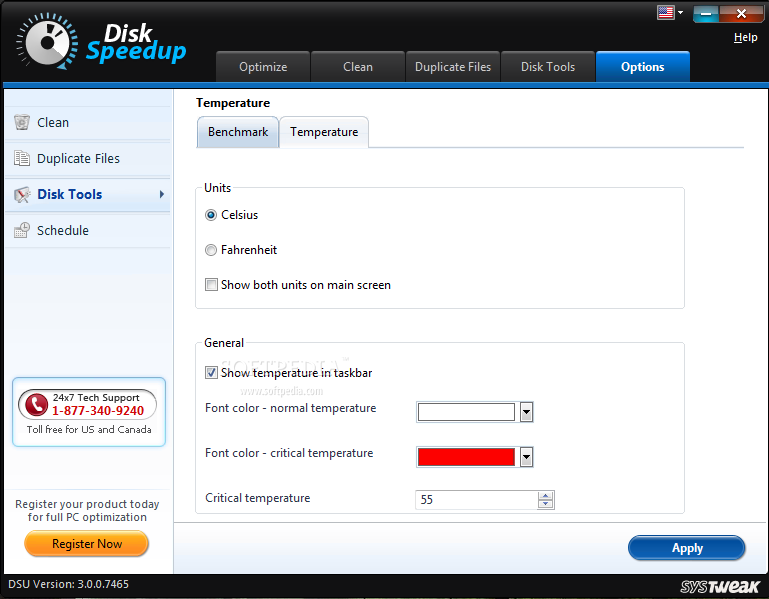Switch to the Optimize tab
Screen dimensions: 769x599
263,67
